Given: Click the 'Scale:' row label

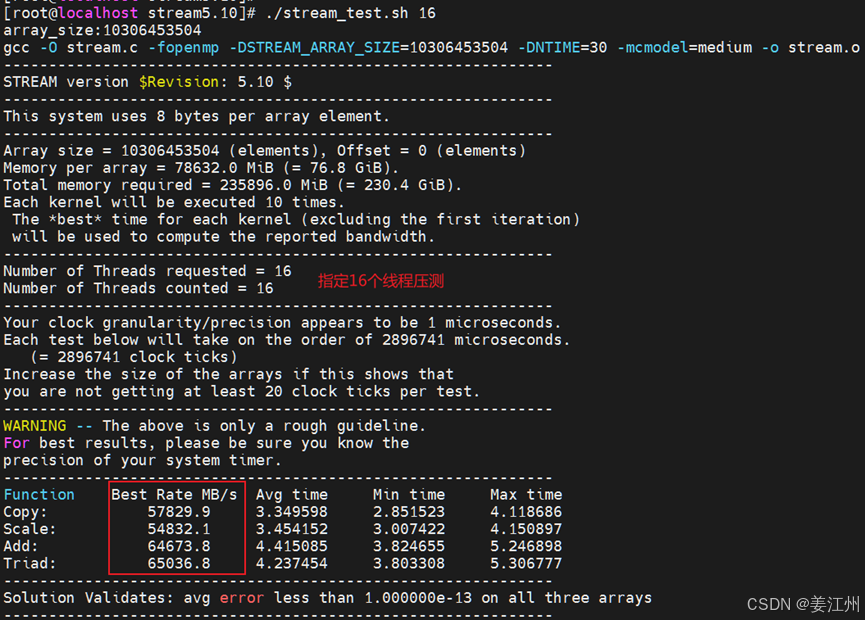Looking at the screenshot, I should [30, 529].
